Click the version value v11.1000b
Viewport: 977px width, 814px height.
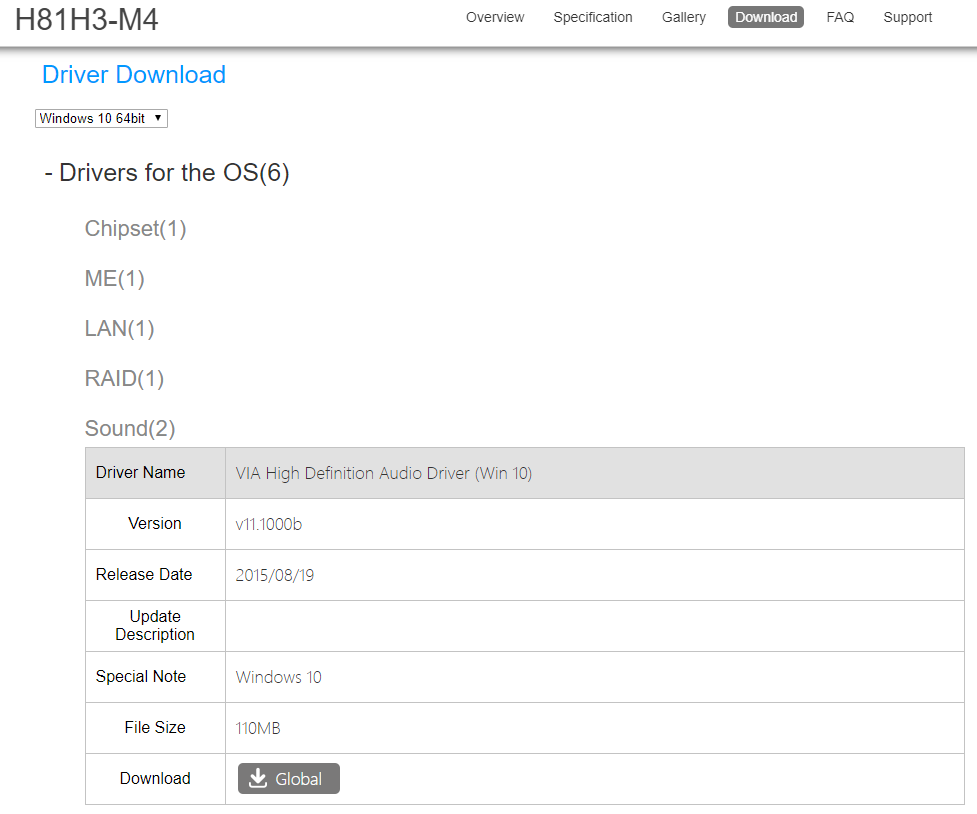(269, 524)
